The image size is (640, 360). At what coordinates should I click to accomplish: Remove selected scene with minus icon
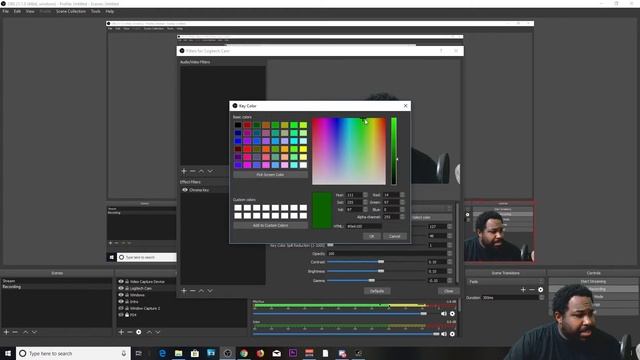point(15,332)
